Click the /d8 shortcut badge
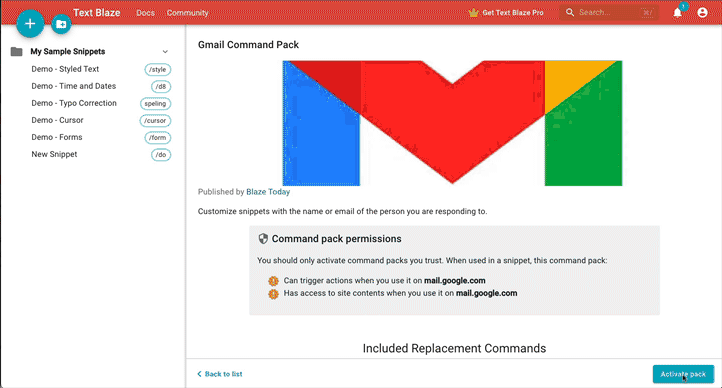 [161, 87]
